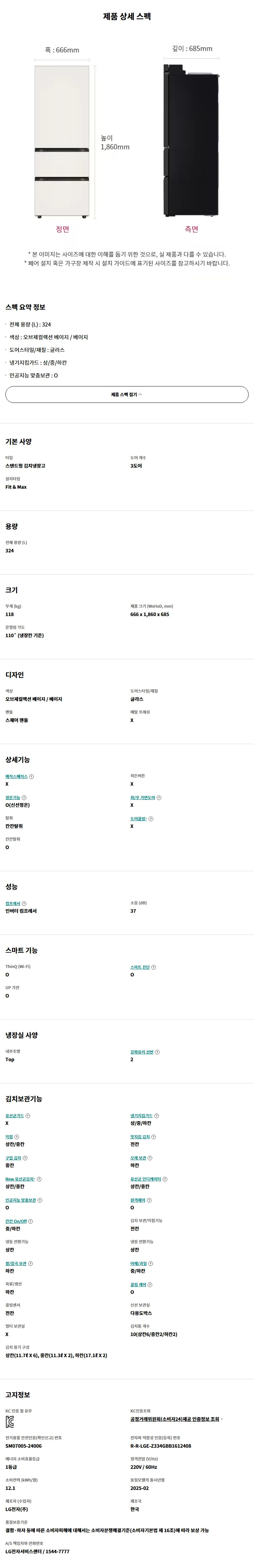Click help icon next to 원격제어
Screen dimensions: 254x1568
[150, 1200]
